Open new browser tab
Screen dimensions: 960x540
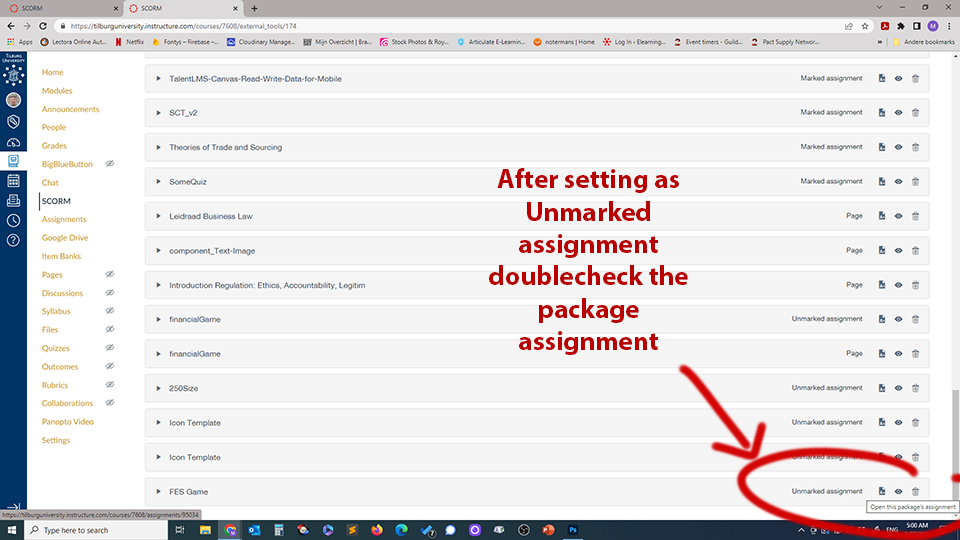point(254,9)
